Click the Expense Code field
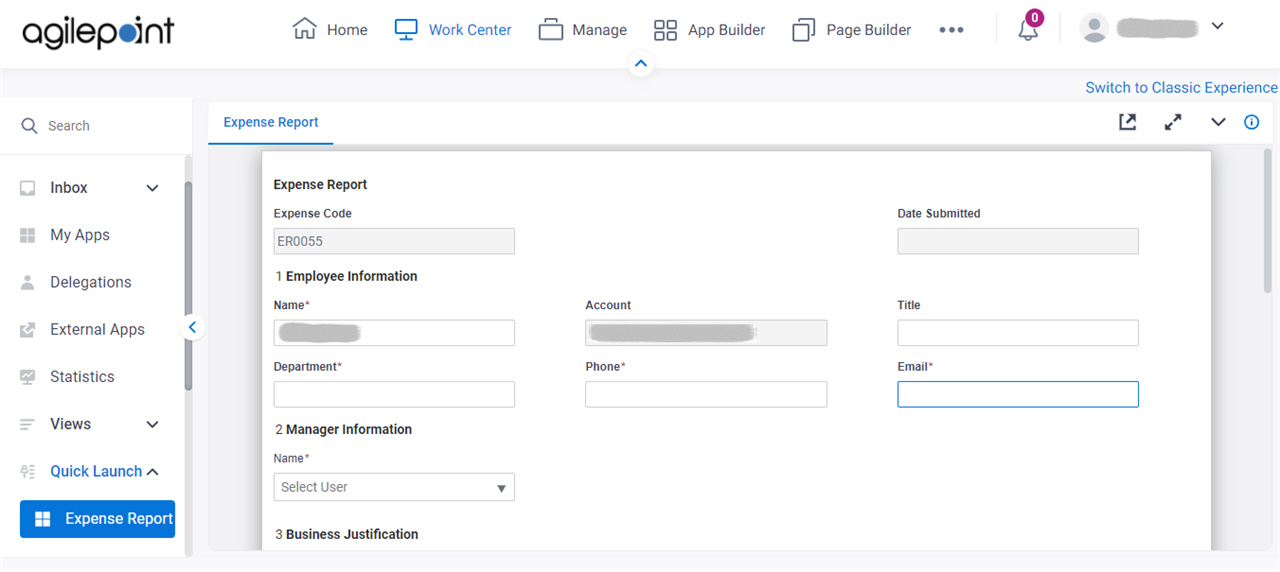The height and width of the screenshot is (572, 1280). [394, 241]
